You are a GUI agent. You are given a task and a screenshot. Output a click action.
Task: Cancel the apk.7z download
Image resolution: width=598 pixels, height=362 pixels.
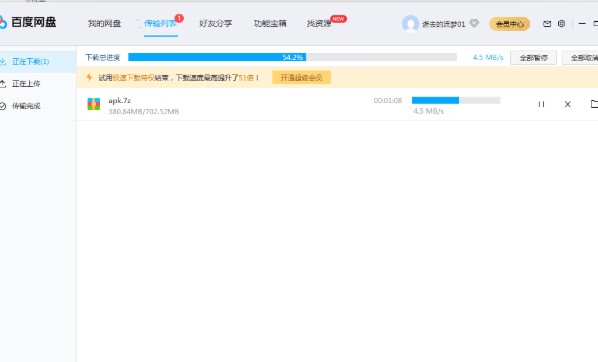tap(567, 104)
